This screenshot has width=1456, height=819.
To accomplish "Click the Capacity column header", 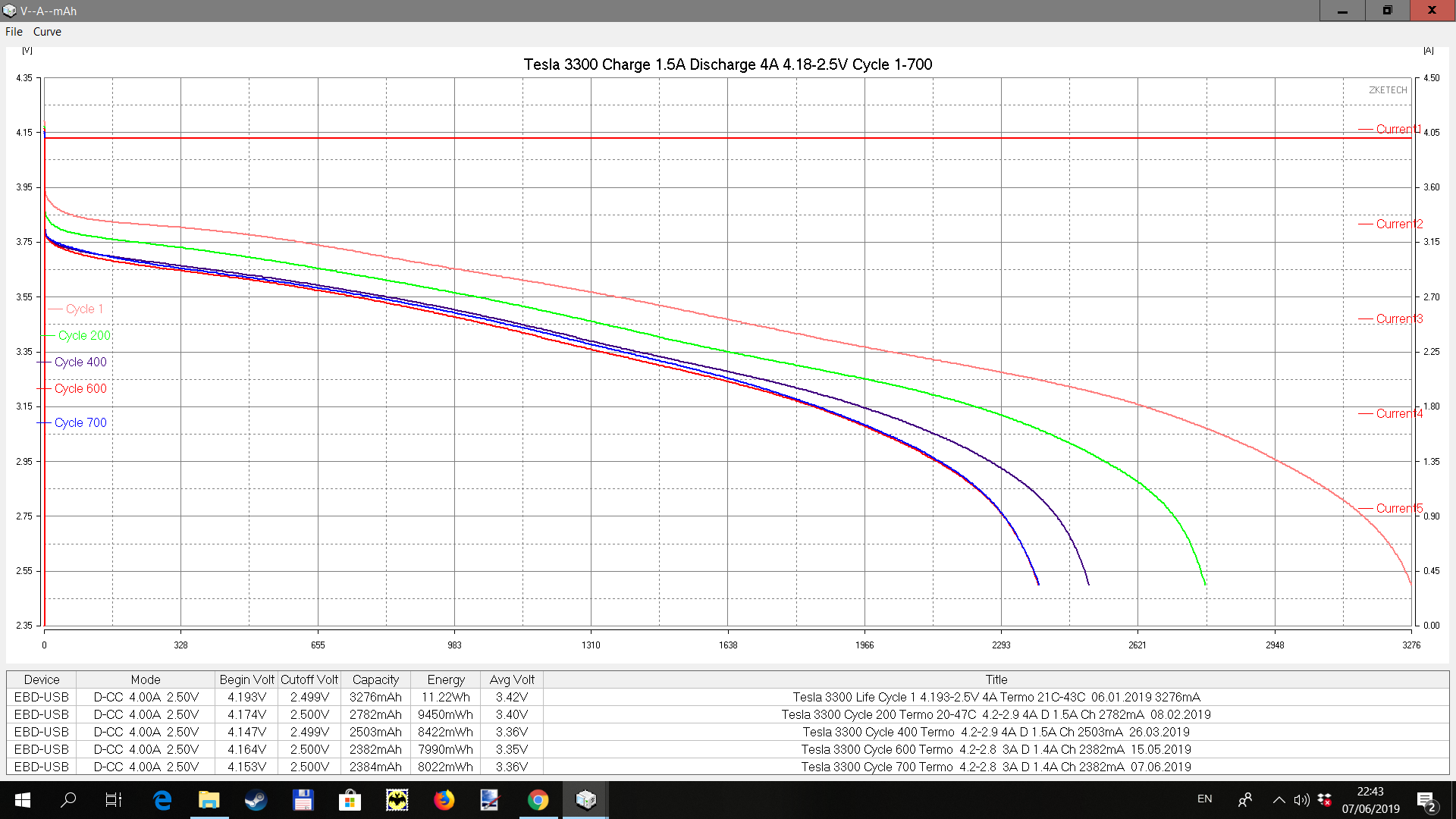I will (x=375, y=679).
